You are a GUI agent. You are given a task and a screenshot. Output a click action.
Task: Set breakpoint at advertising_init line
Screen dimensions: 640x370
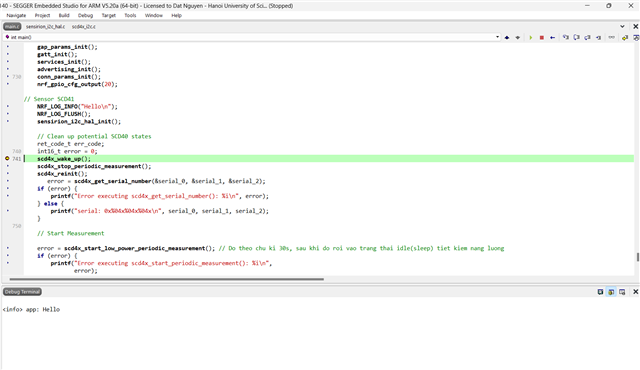tap(7, 69)
